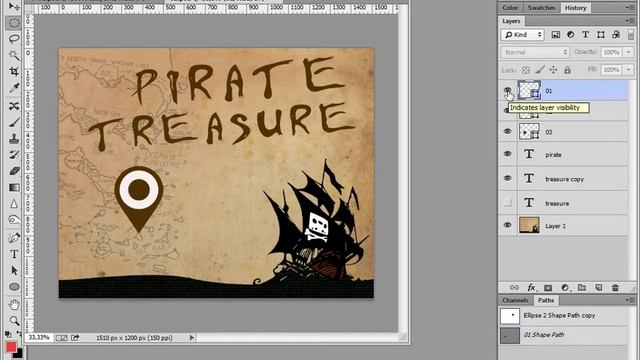Select the Dodge tool
This screenshot has width=640, height=360.
coord(14,220)
